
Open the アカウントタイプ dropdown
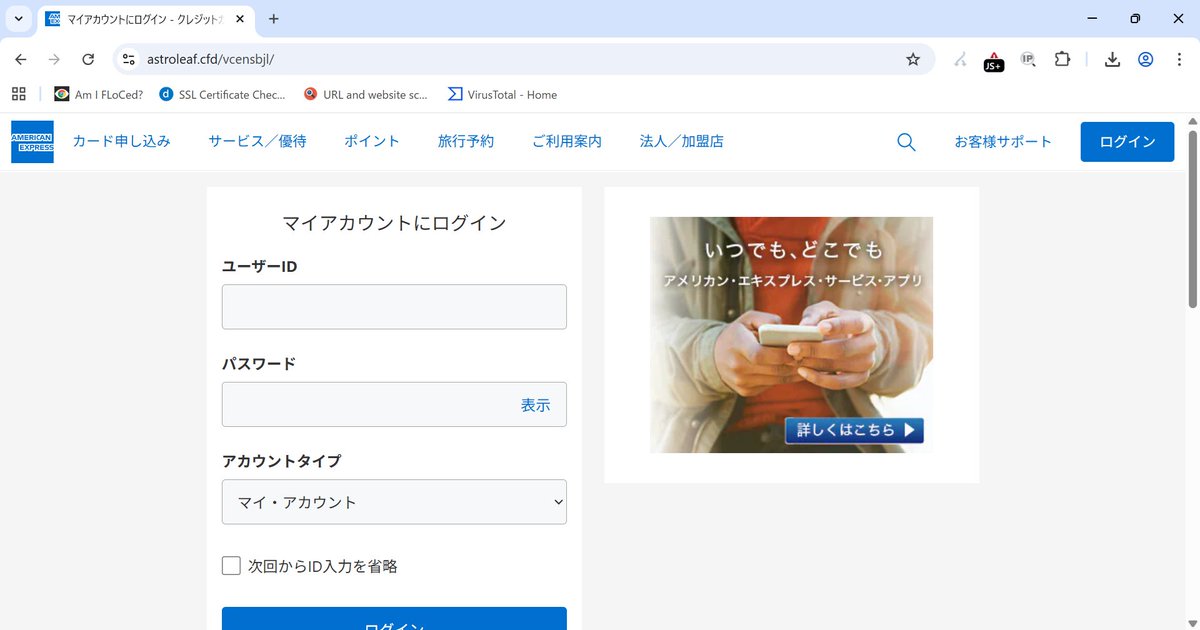click(x=393, y=501)
